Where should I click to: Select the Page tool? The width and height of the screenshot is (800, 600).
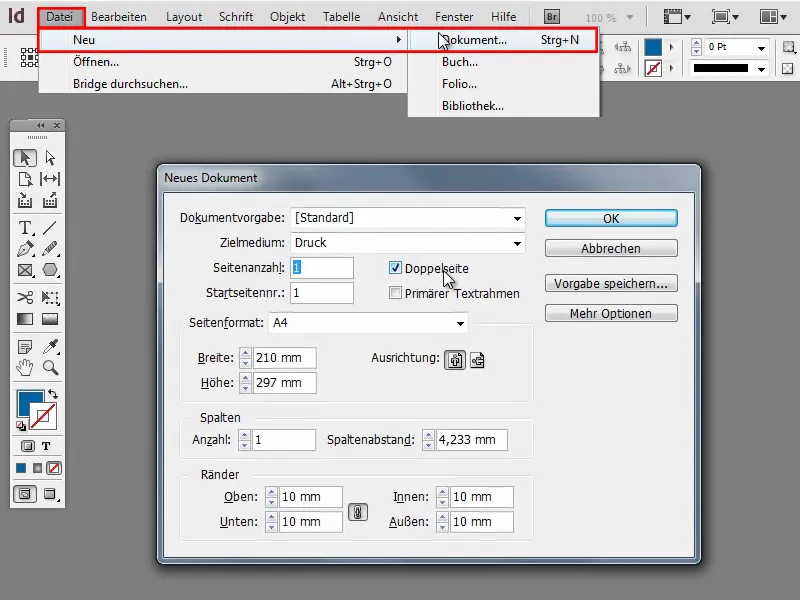[x=24, y=179]
